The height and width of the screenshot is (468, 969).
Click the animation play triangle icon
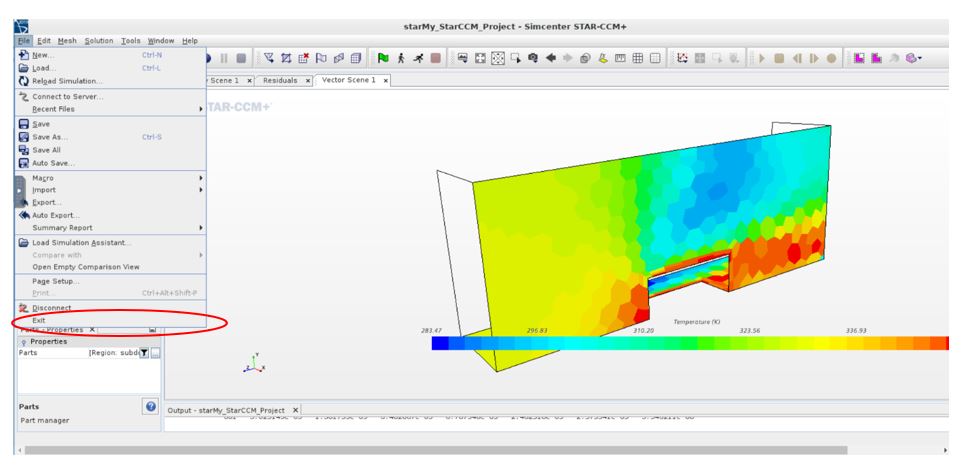click(x=762, y=58)
